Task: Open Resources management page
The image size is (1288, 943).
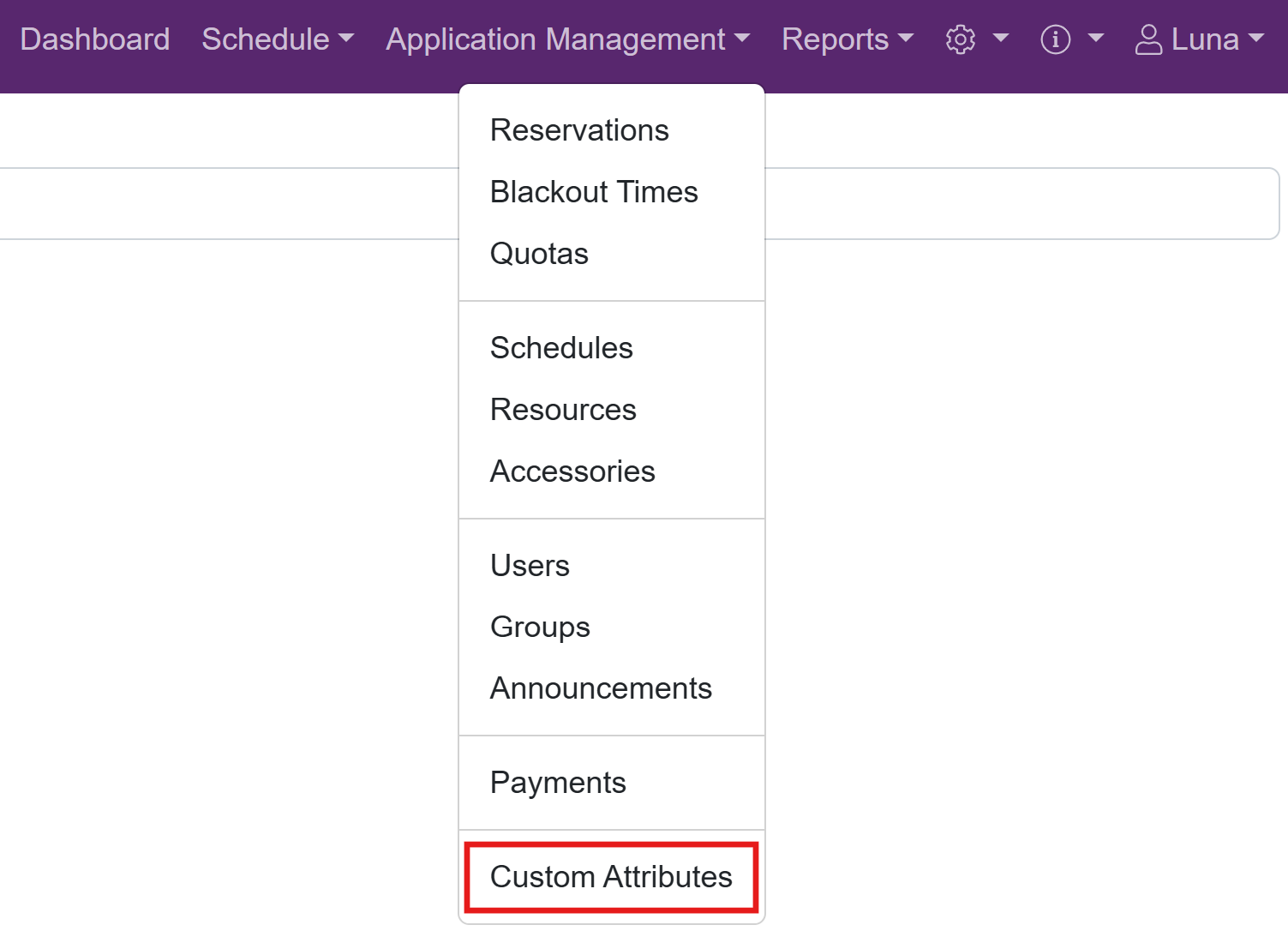Action: (x=563, y=410)
